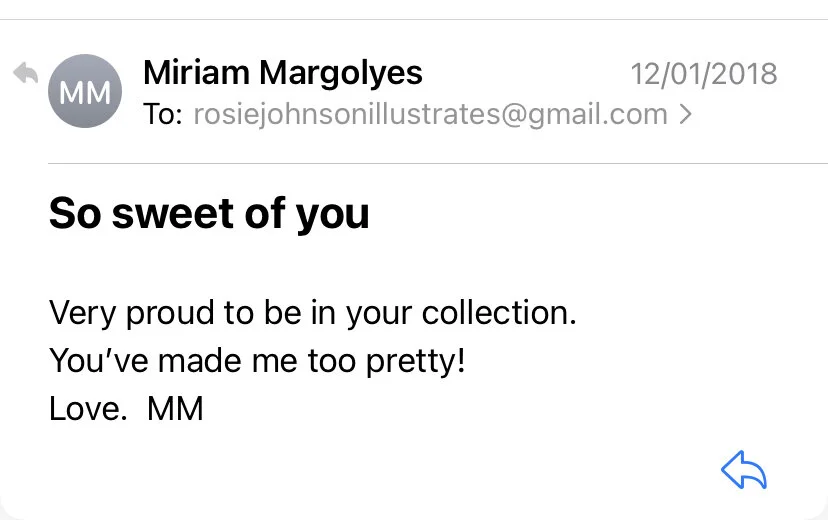Click the line "Very proud to be in your collection."

[x=313, y=313]
